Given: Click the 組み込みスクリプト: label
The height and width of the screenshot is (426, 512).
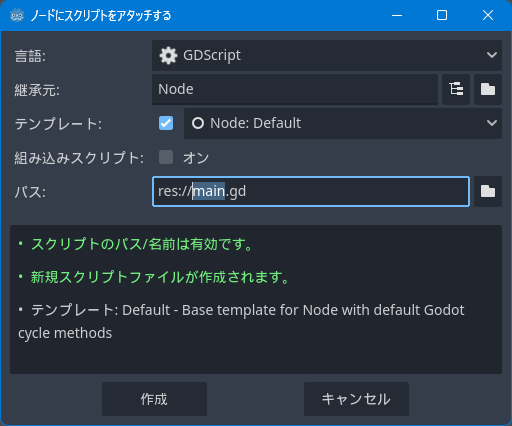Looking at the screenshot, I should 79,158.
